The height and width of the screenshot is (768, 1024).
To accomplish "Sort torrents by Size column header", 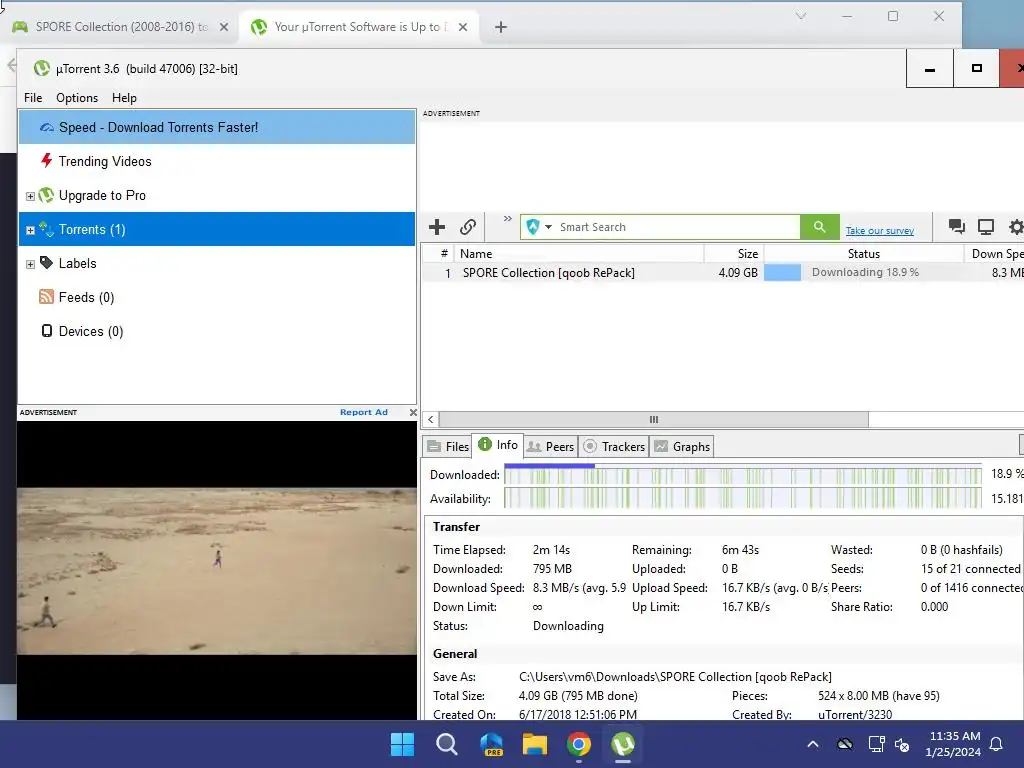I will pyautogui.click(x=734, y=253).
